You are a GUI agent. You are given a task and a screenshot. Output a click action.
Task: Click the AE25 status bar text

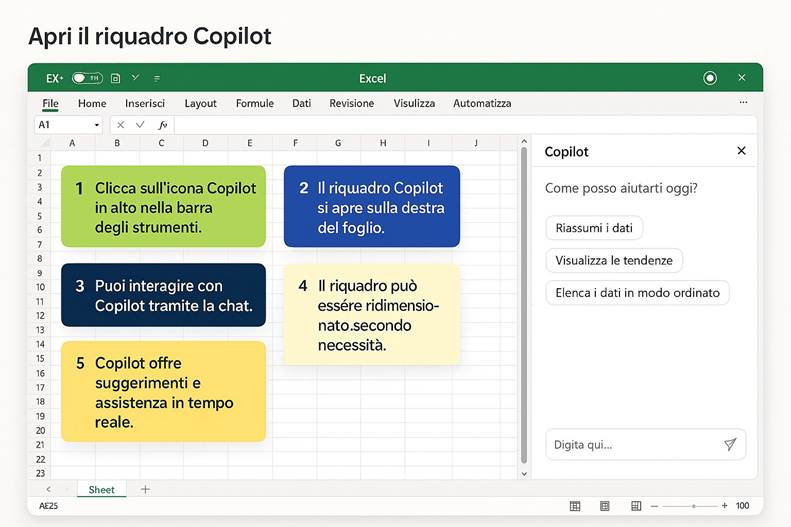(48, 506)
